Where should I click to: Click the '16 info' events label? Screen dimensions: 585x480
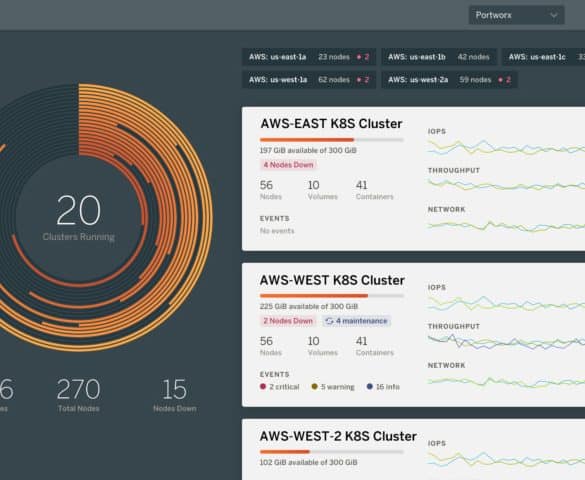pos(388,387)
